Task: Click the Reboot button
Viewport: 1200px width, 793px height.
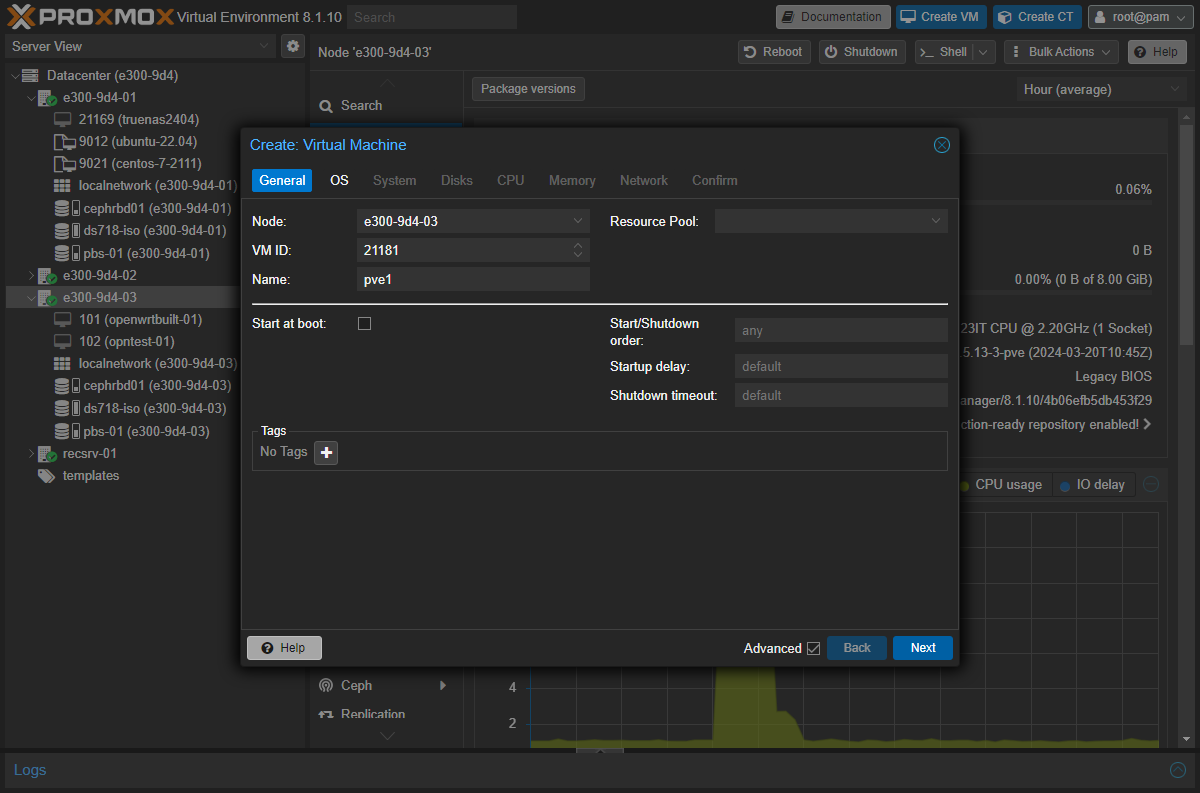Action: (x=775, y=52)
